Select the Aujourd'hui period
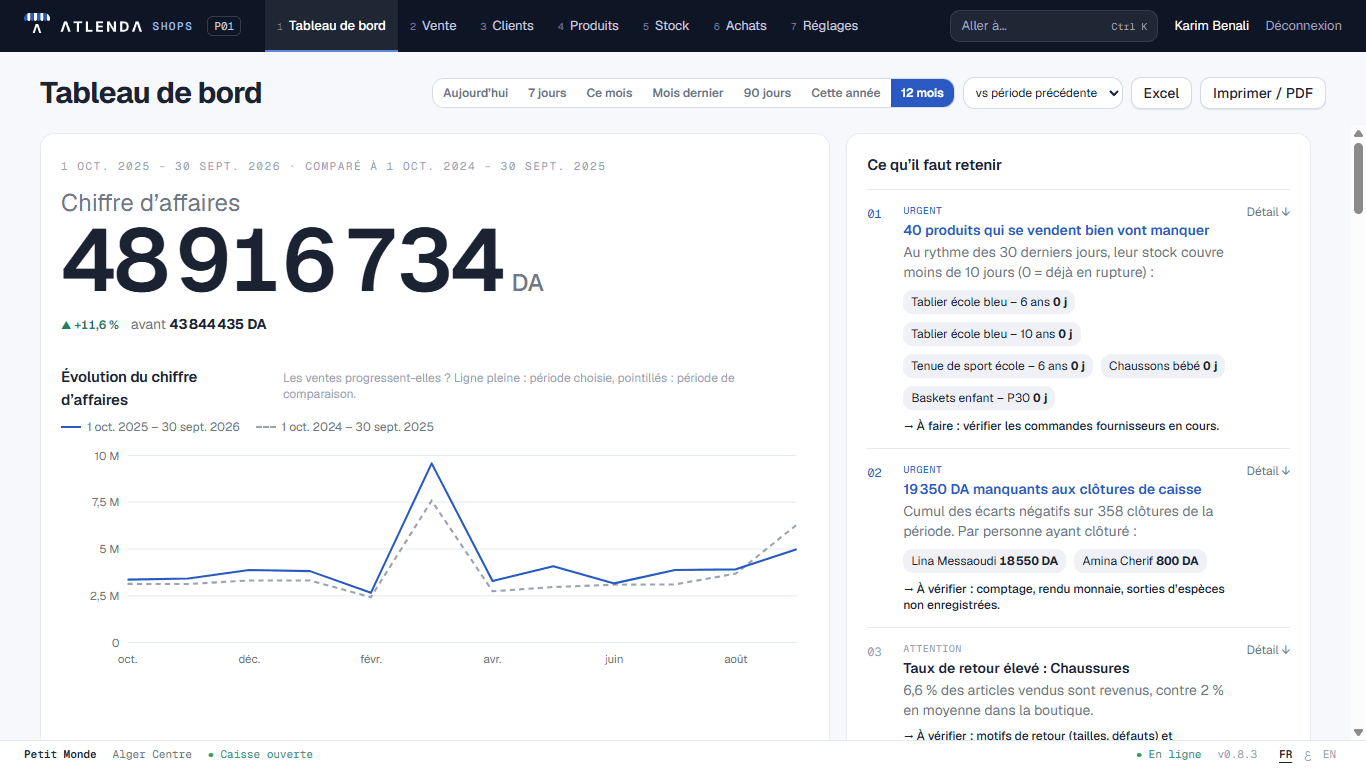Image resolution: width=1366 pixels, height=768 pixels. pyautogui.click(x=476, y=93)
